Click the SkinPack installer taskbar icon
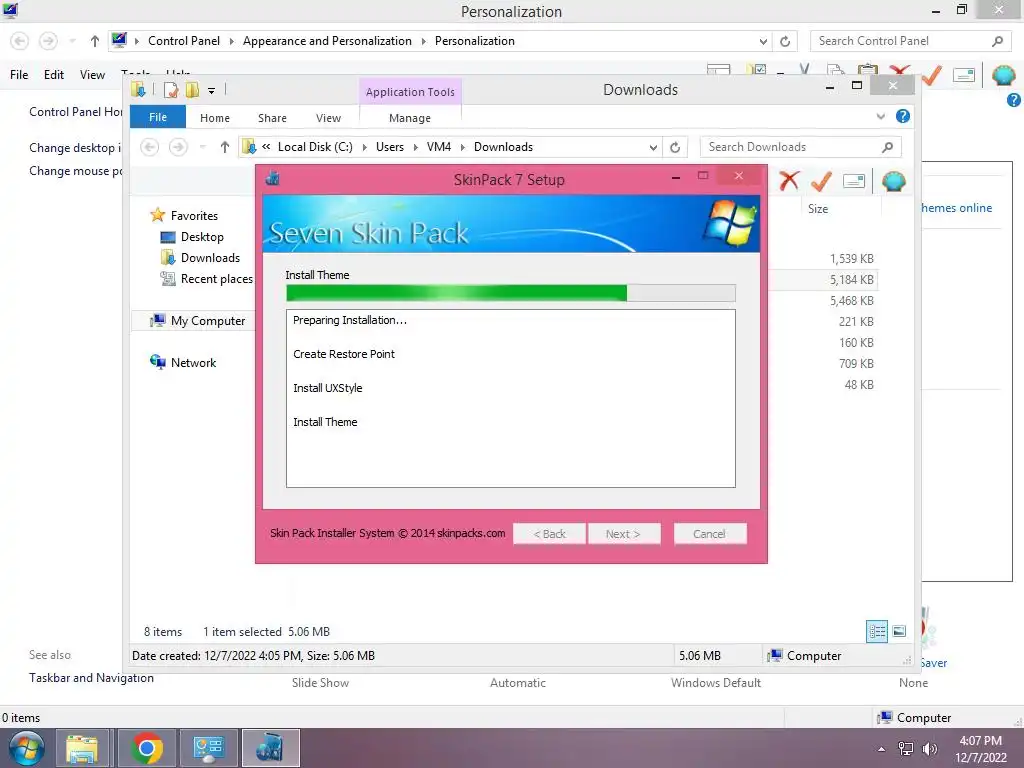Viewport: 1024px width, 768px height. pos(270,748)
